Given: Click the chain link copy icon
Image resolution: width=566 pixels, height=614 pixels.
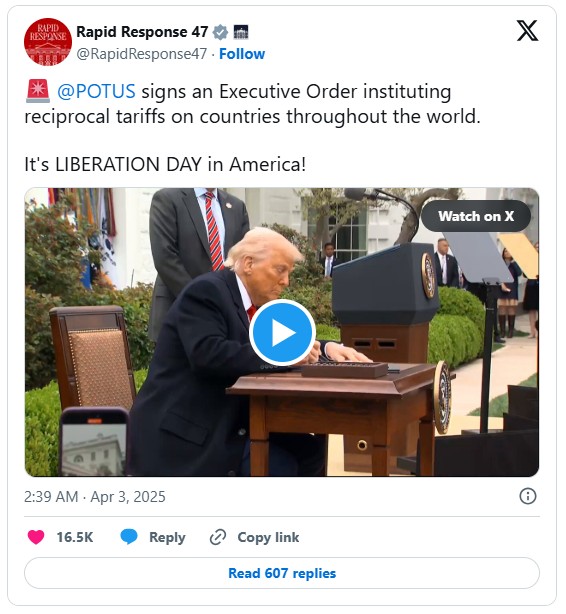Looking at the screenshot, I should (218, 537).
